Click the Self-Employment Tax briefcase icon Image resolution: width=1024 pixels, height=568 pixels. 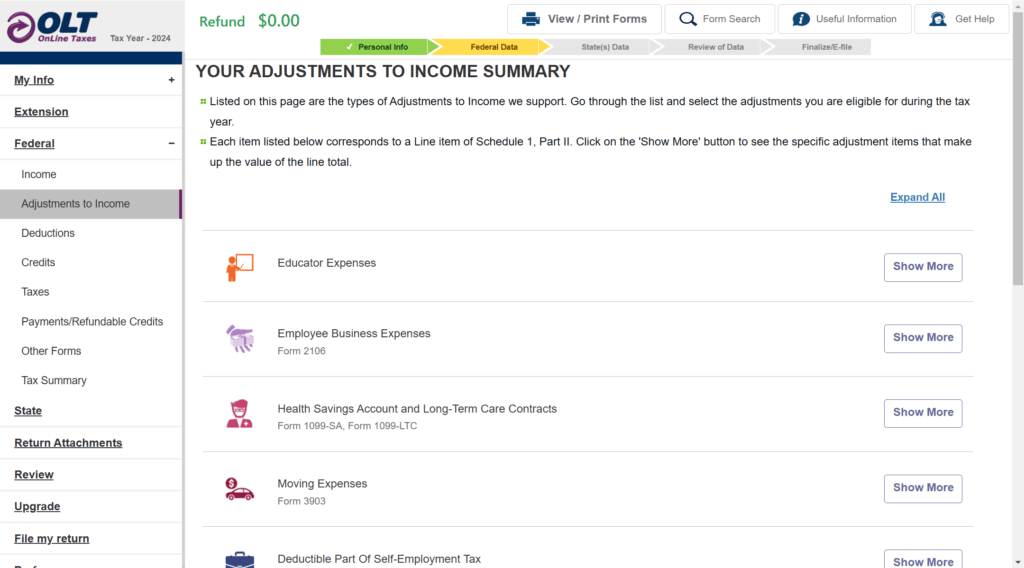[x=240, y=560]
